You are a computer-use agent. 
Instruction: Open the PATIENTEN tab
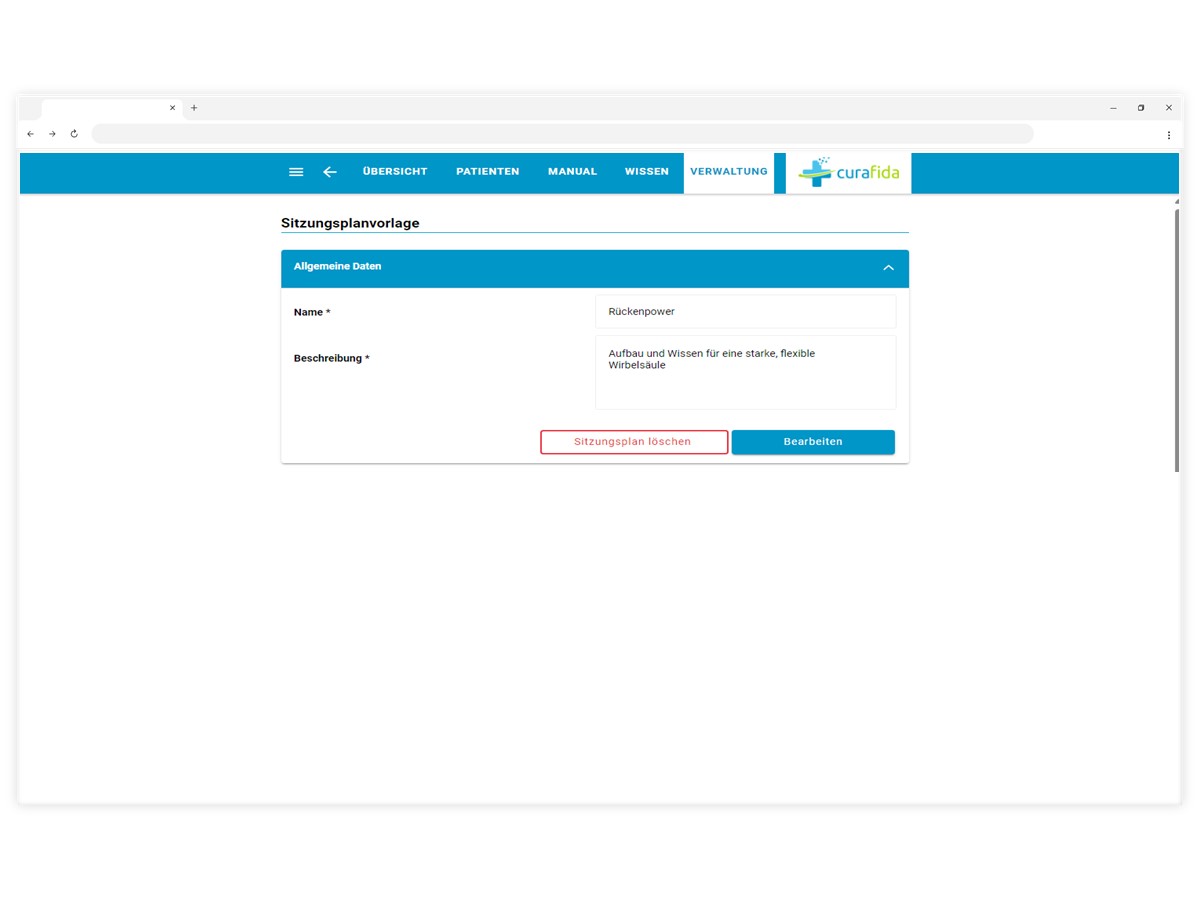pyautogui.click(x=488, y=172)
